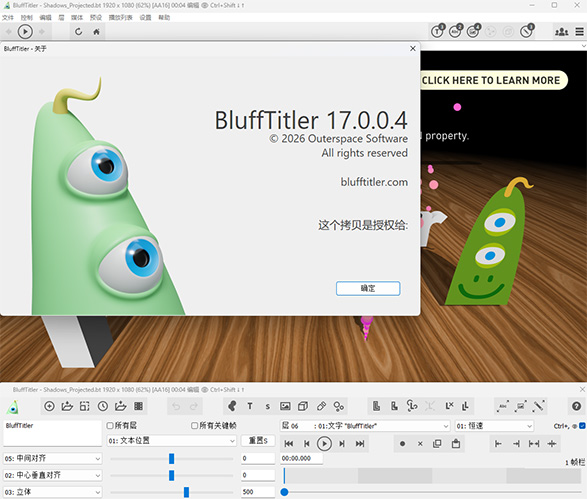Enable the 所有关键帧 checkbox

tap(194, 426)
